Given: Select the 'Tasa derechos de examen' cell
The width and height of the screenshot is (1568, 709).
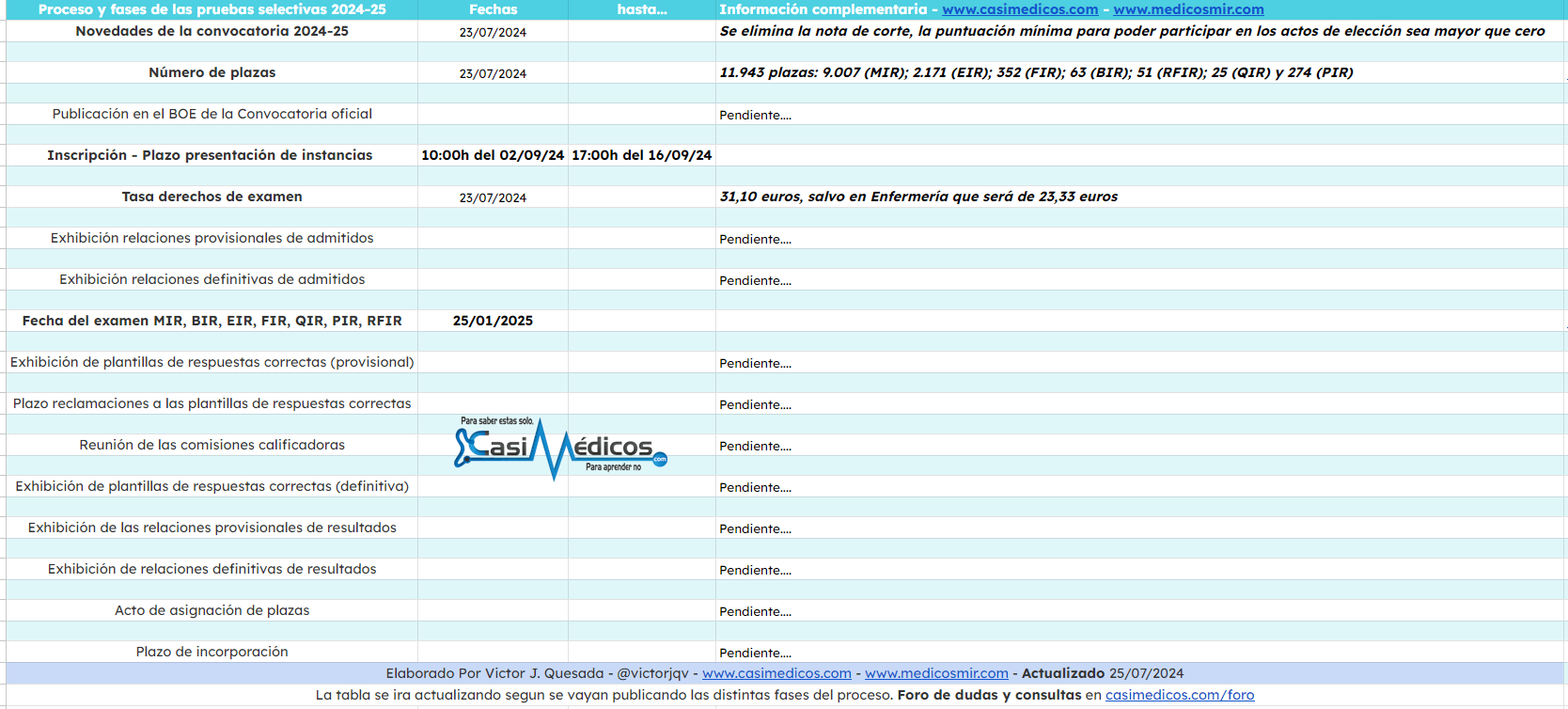Looking at the screenshot, I should point(212,197).
